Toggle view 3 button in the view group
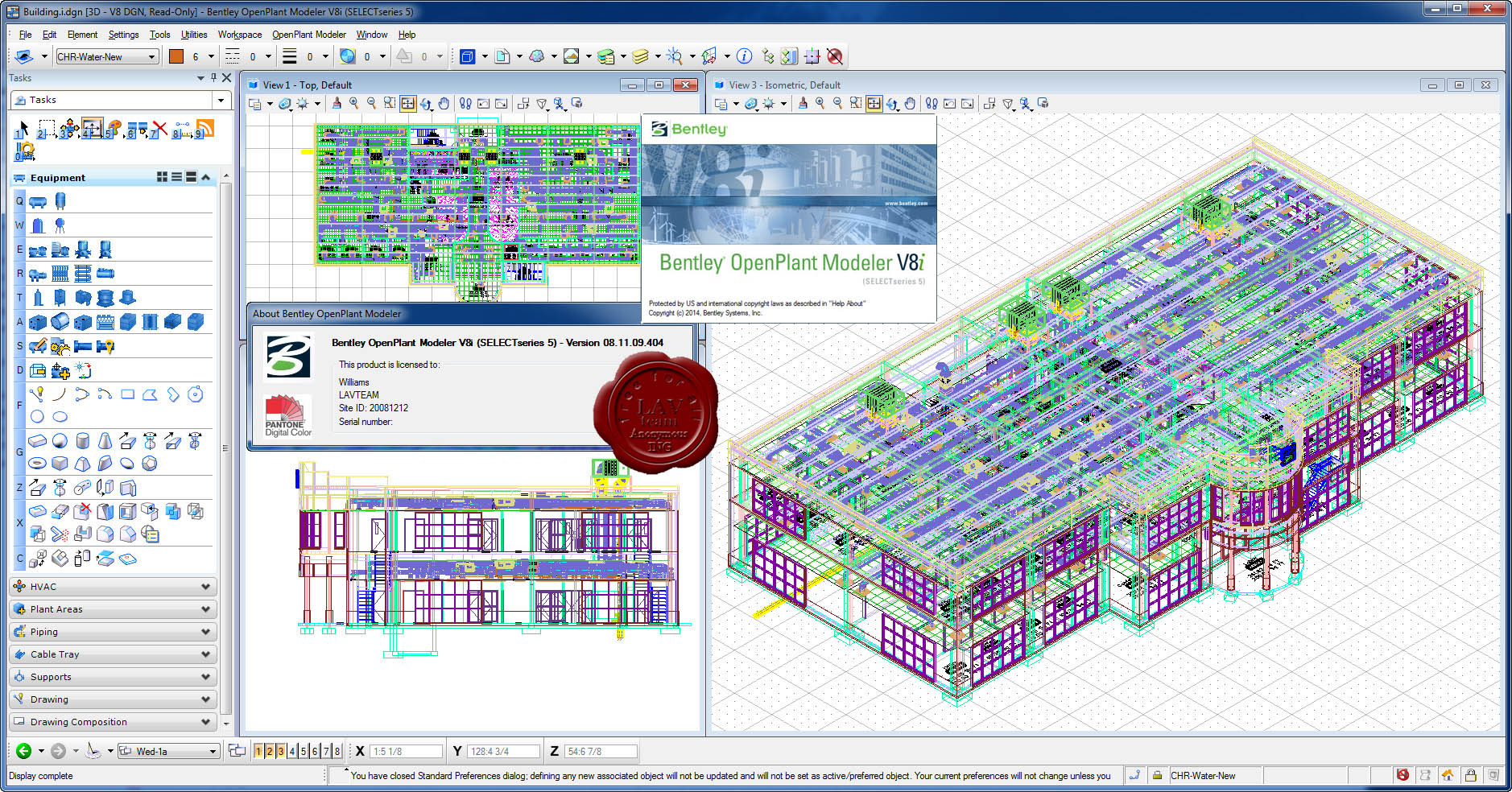Image resolution: width=1512 pixels, height=792 pixels. (x=281, y=751)
